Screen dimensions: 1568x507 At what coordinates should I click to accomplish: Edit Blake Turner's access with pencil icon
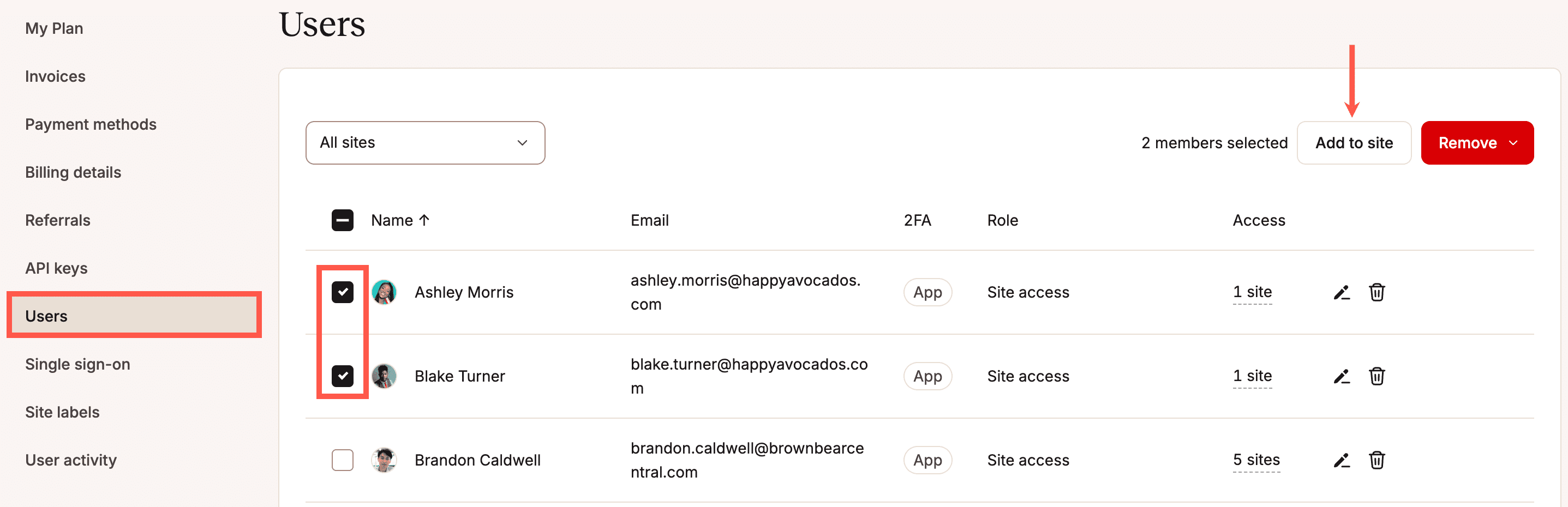pyautogui.click(x=1342, y=376)
